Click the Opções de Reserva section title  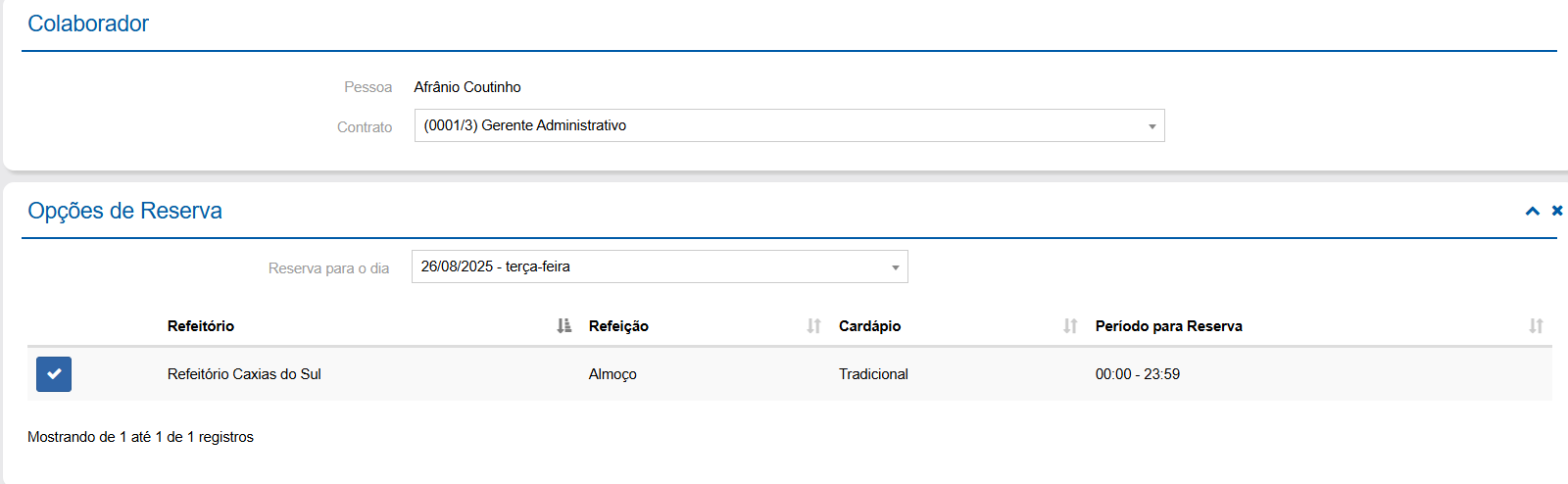click(124, 211)
